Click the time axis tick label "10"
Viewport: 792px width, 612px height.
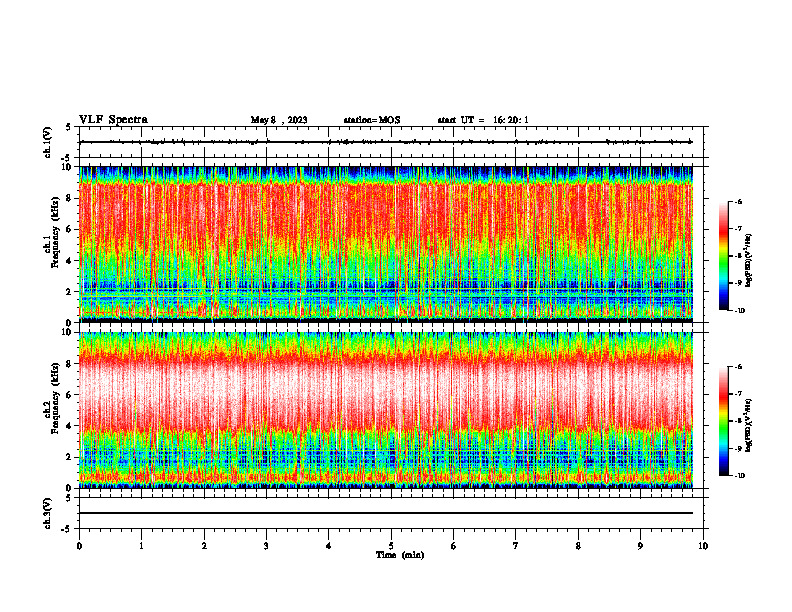(x=703, y=546)
